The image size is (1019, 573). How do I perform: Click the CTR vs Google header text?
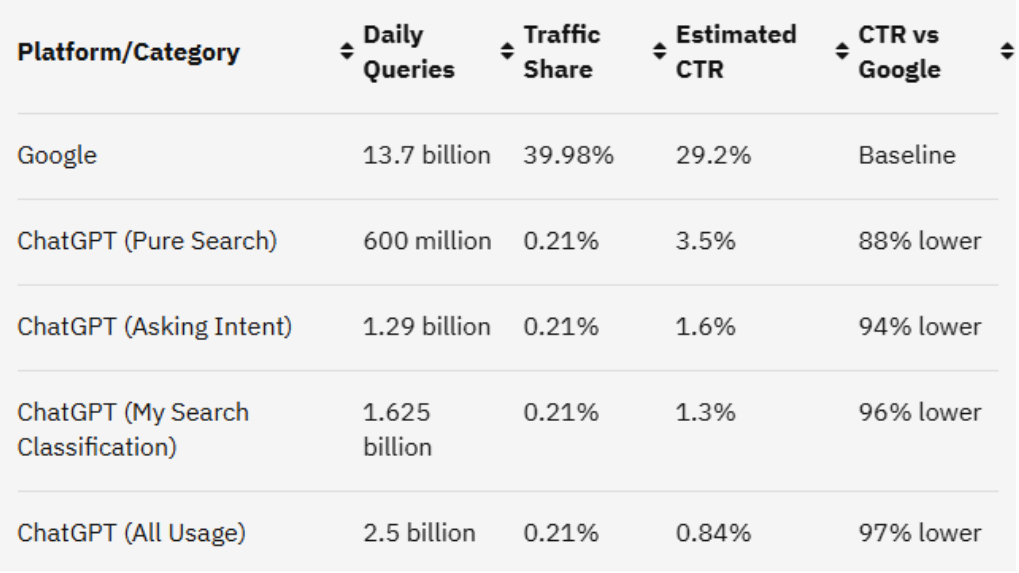click(x=899, y=52)
